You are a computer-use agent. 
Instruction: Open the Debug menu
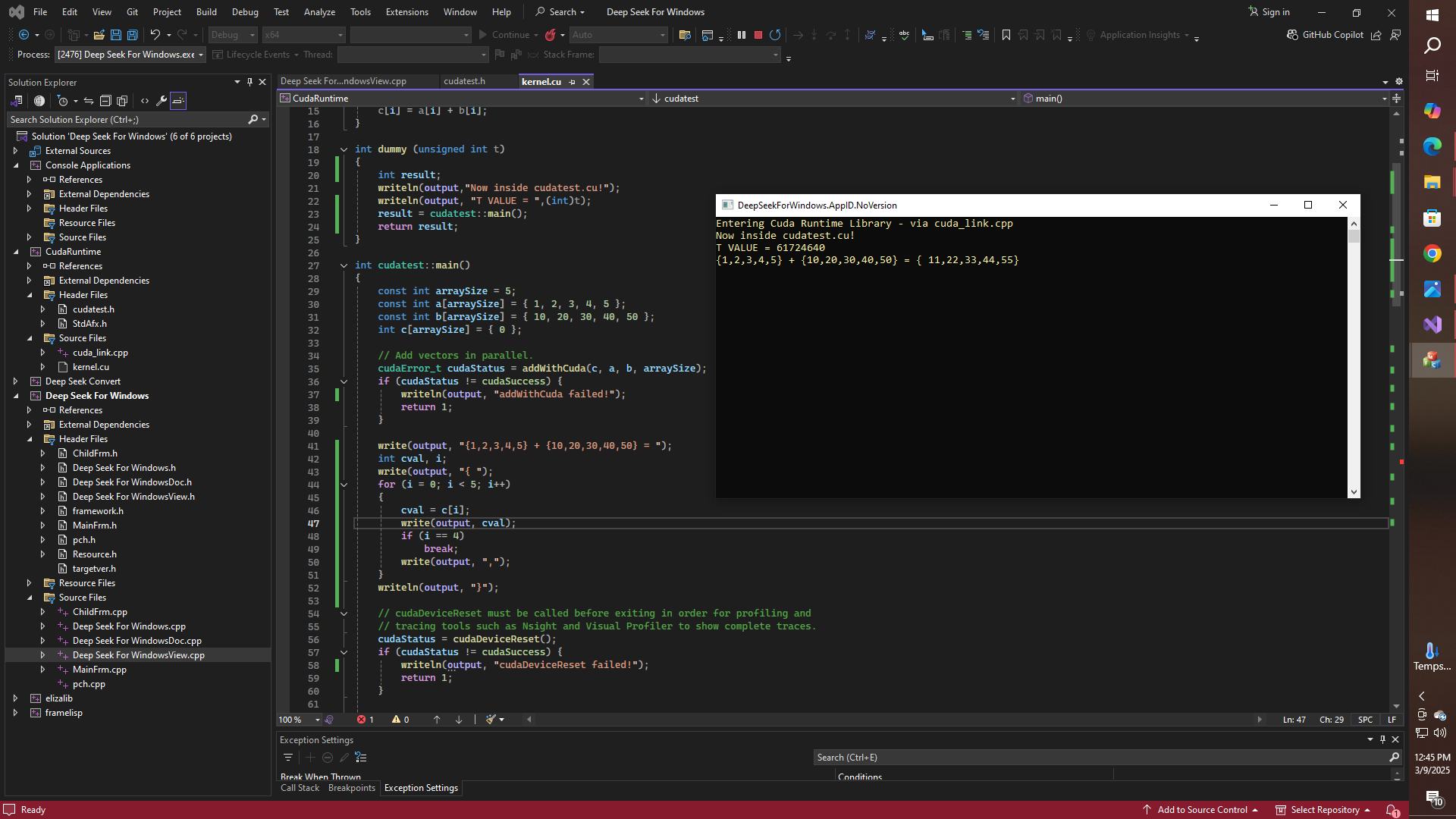pos(244,12)
